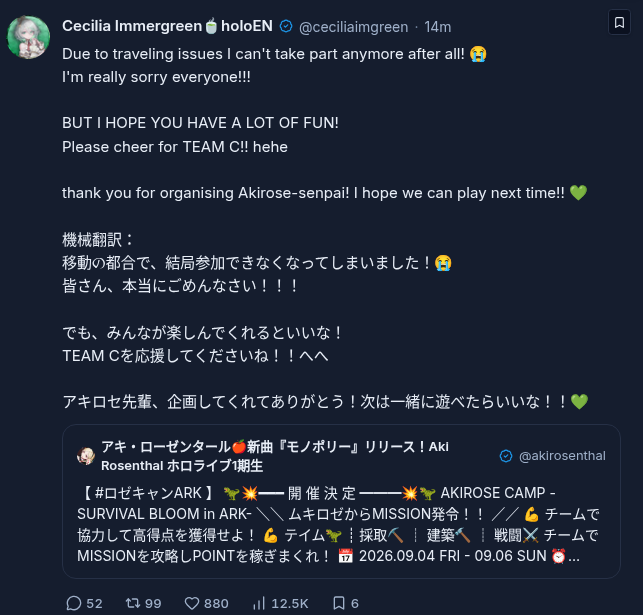Expand the truncated quoted post at the ellipsis

(x=574, y=556)
